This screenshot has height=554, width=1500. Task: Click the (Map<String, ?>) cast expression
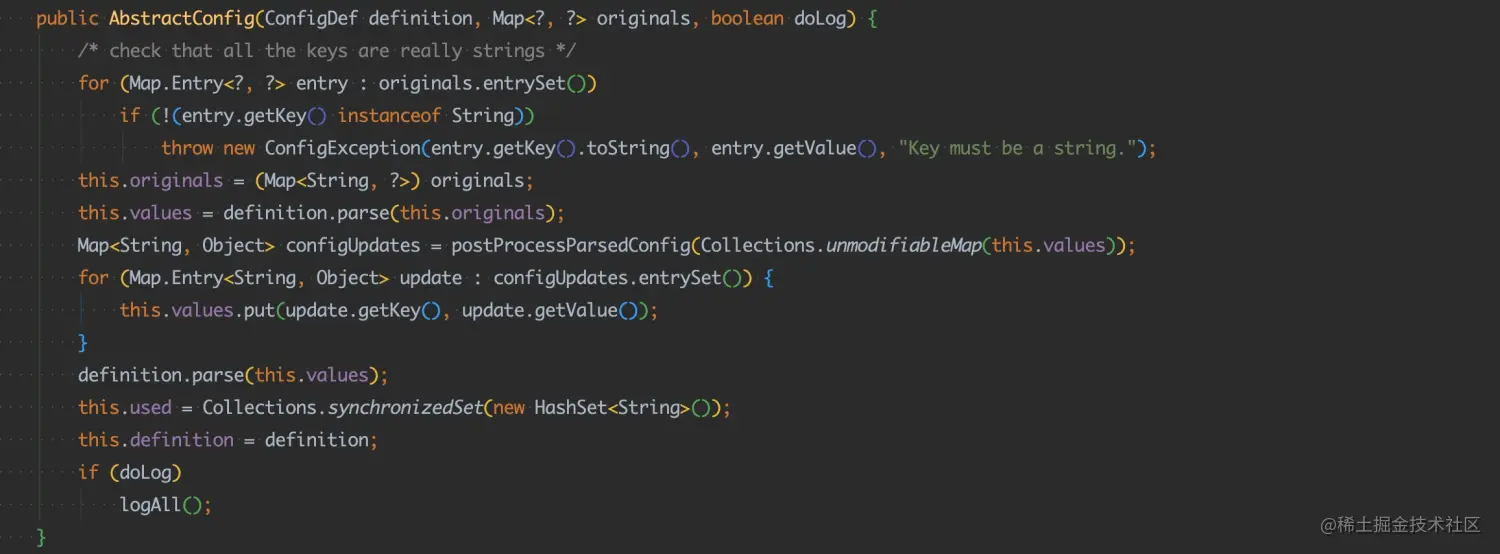(x=337, y=180)
